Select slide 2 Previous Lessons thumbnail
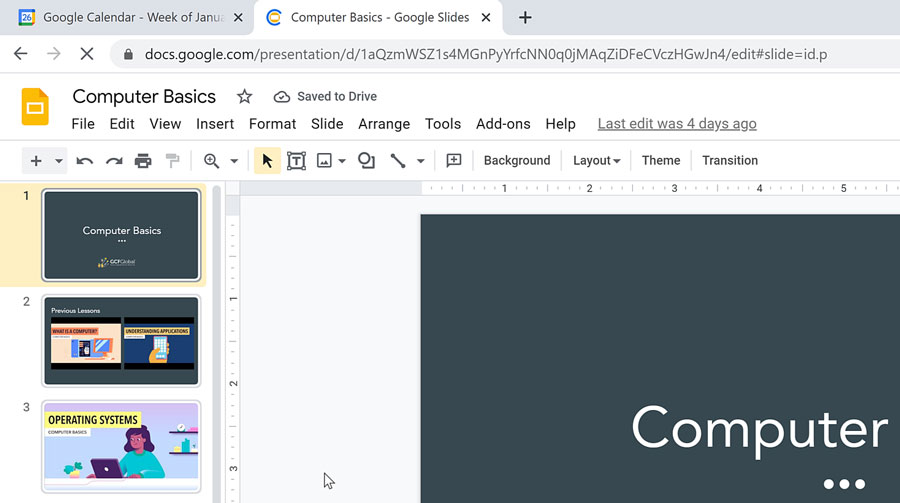Viewport: 900px width, 503px height. pos(121,341)
